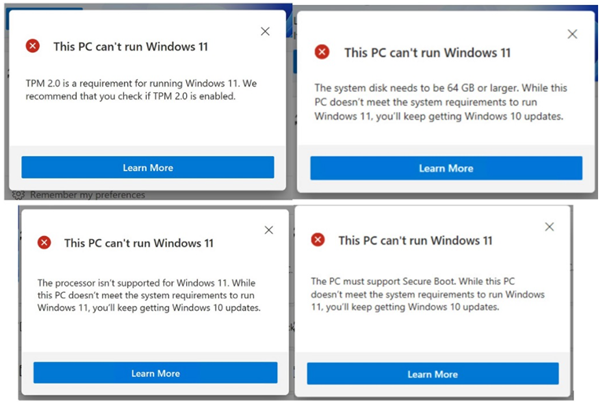Image resolution: width=600 pixels, height=404 pixels.
Task: Click the Remember my preferences text
Action: [88, 195]
